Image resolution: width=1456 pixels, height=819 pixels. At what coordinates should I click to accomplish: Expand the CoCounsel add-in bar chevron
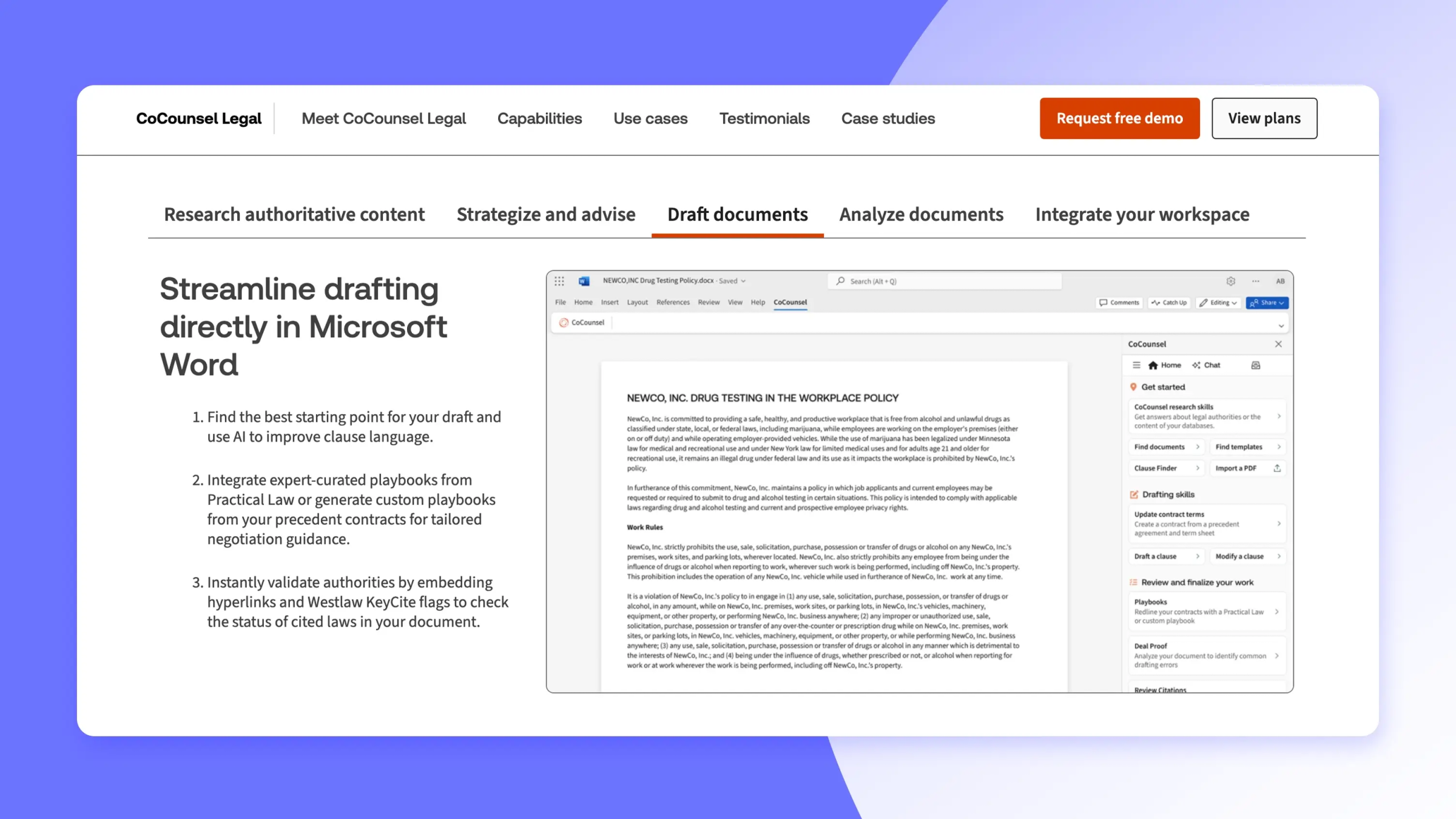[1282, 325]
